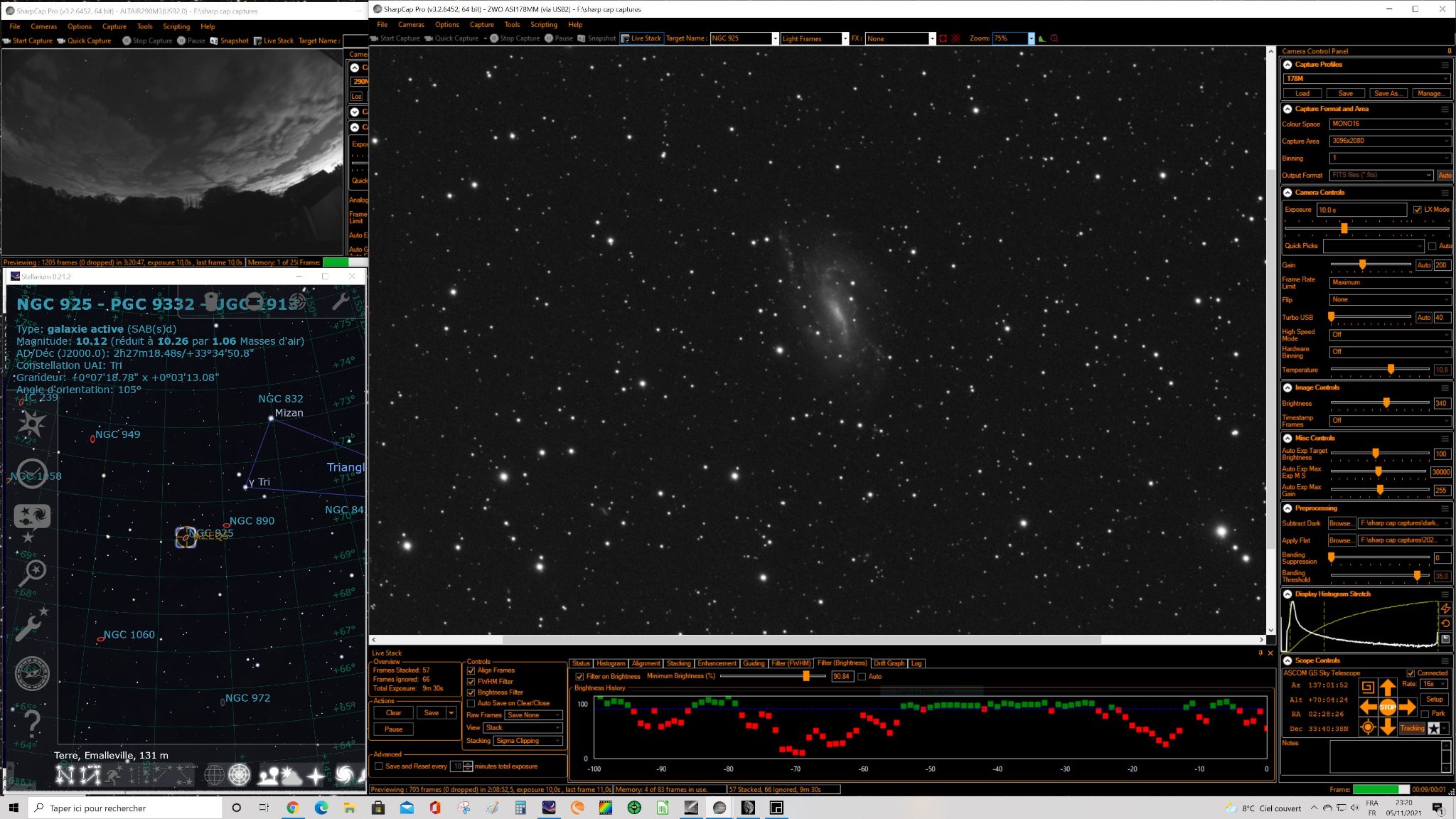Open the Drift Graph tab

click(889, 663)
